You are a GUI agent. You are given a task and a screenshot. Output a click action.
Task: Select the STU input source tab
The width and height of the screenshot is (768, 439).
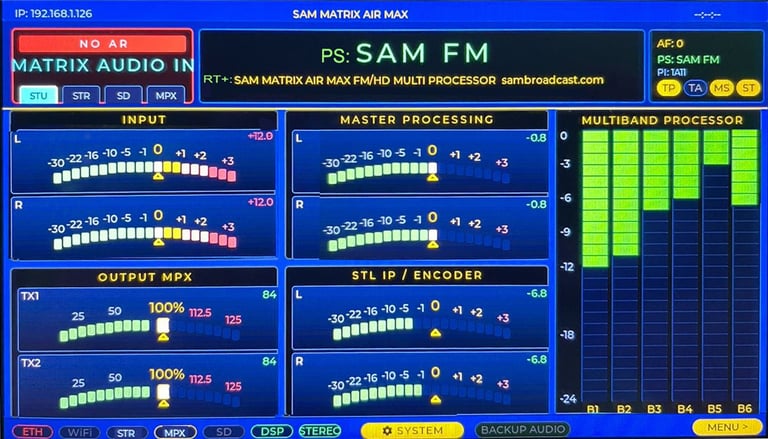39,95
